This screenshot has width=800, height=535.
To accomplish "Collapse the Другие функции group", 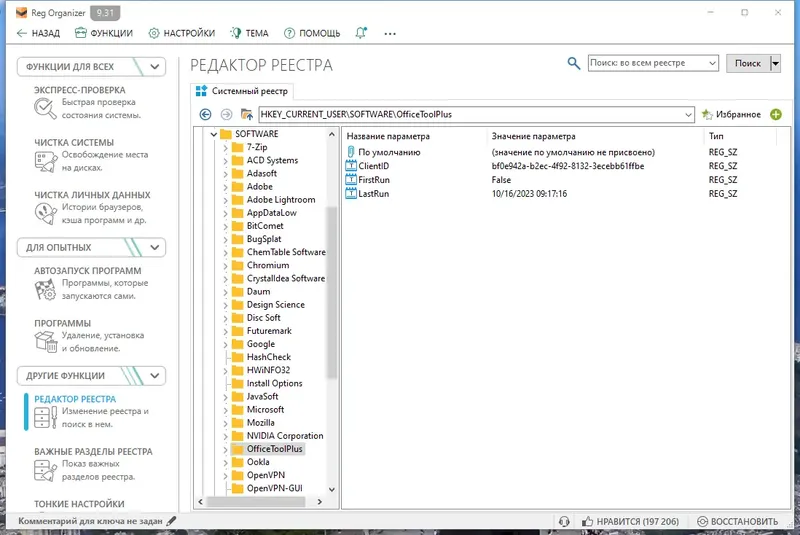I will click(x=155, y=376).
